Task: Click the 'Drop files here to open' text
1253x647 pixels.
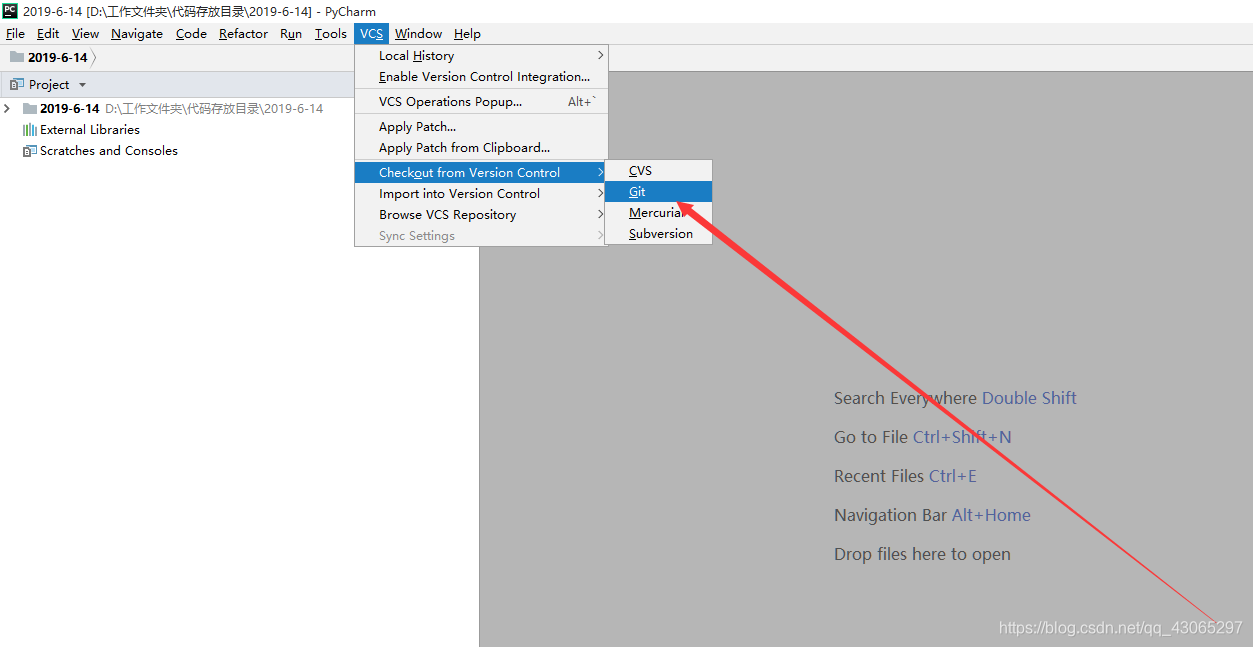Action: point(922,554)
